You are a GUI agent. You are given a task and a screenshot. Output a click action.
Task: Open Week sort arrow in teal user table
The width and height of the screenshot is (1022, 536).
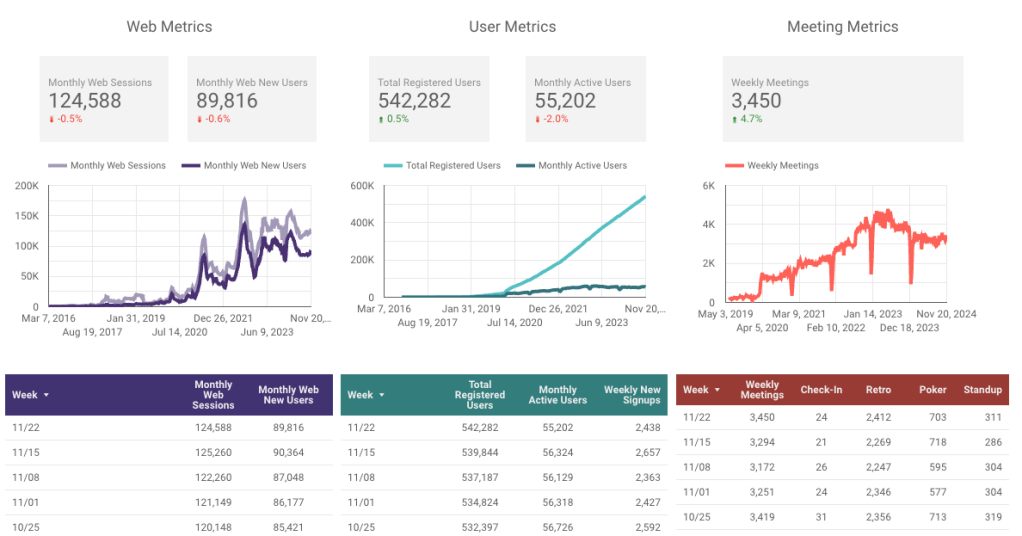click(382, 395)
